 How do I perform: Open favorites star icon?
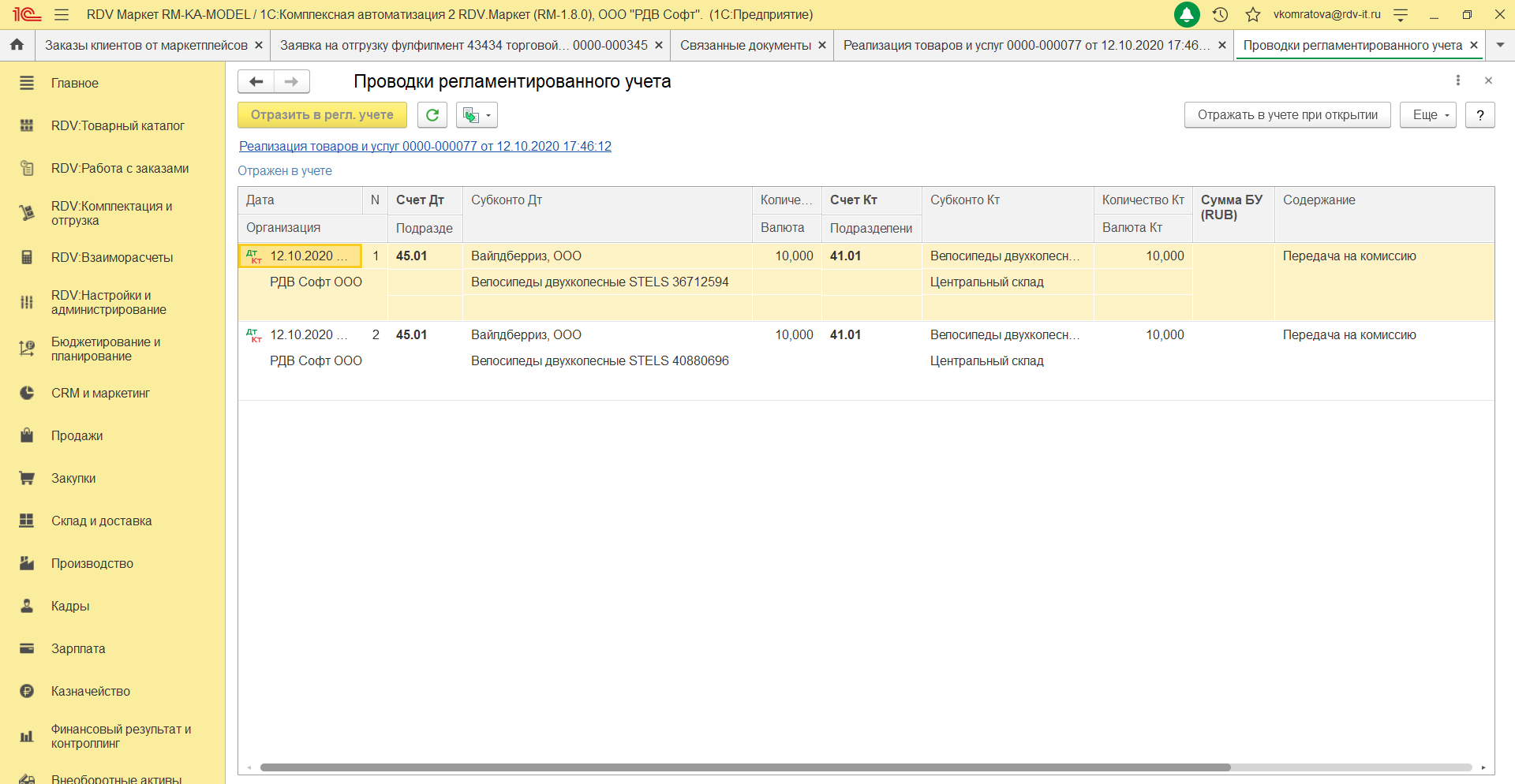[x=1253, y=14]
